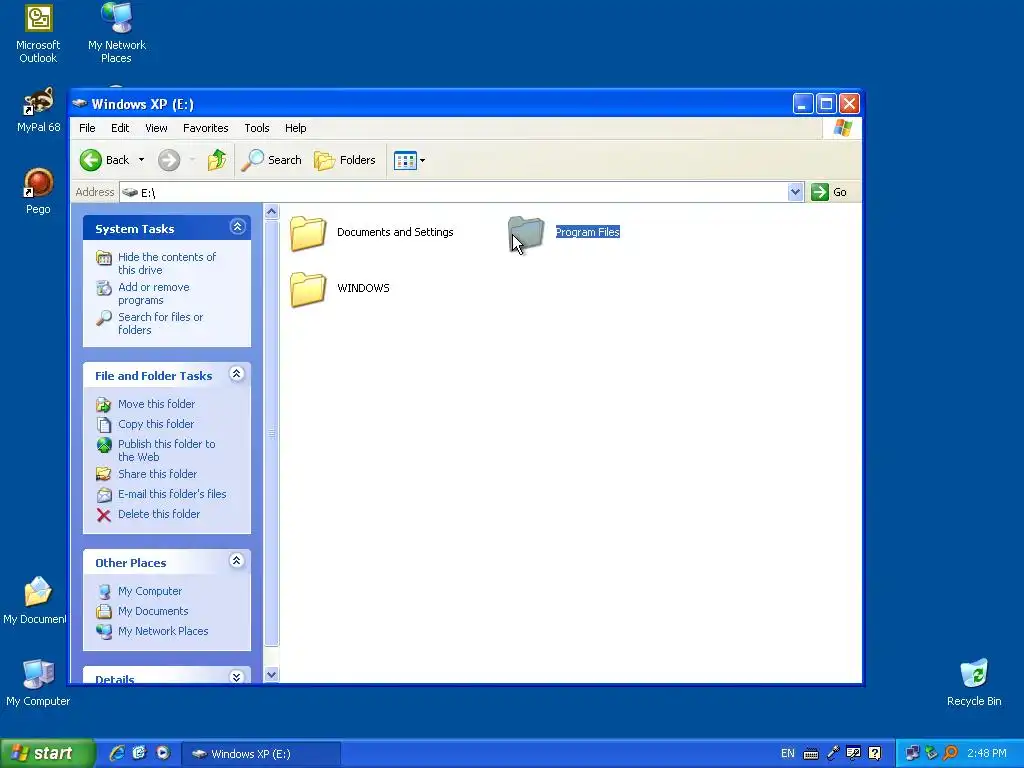1024x768 pixels.
Task: Click the drive icon in the title bar
Action: [80, 103]
